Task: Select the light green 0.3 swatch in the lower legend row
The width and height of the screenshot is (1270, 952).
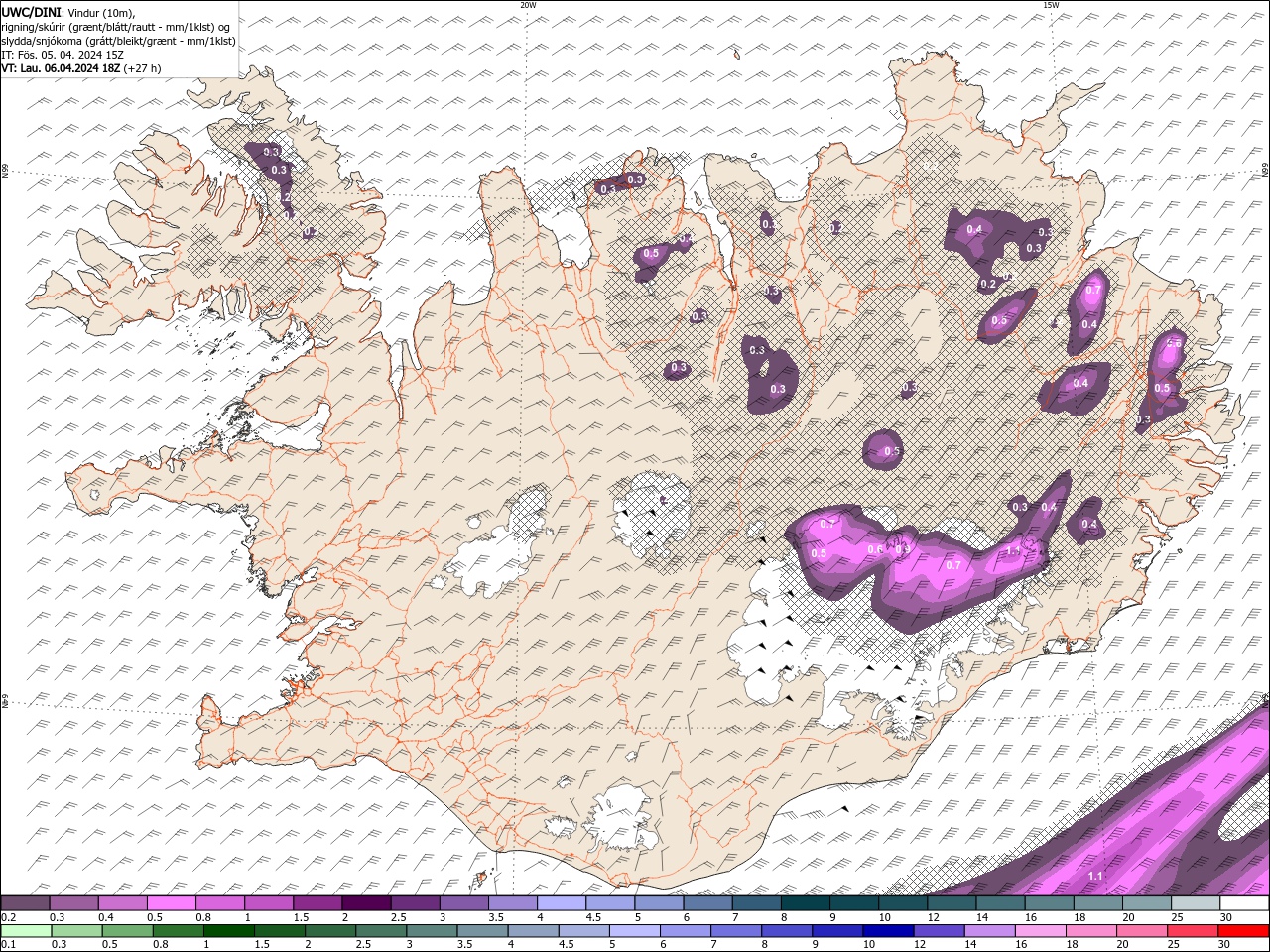Action: (77, 931)
